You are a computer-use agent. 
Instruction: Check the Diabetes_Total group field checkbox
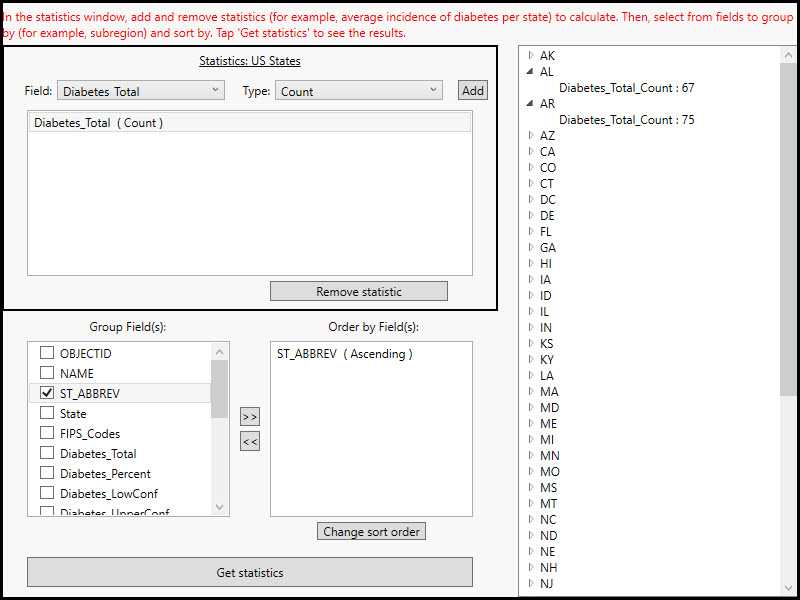click(x=47, y=453)
